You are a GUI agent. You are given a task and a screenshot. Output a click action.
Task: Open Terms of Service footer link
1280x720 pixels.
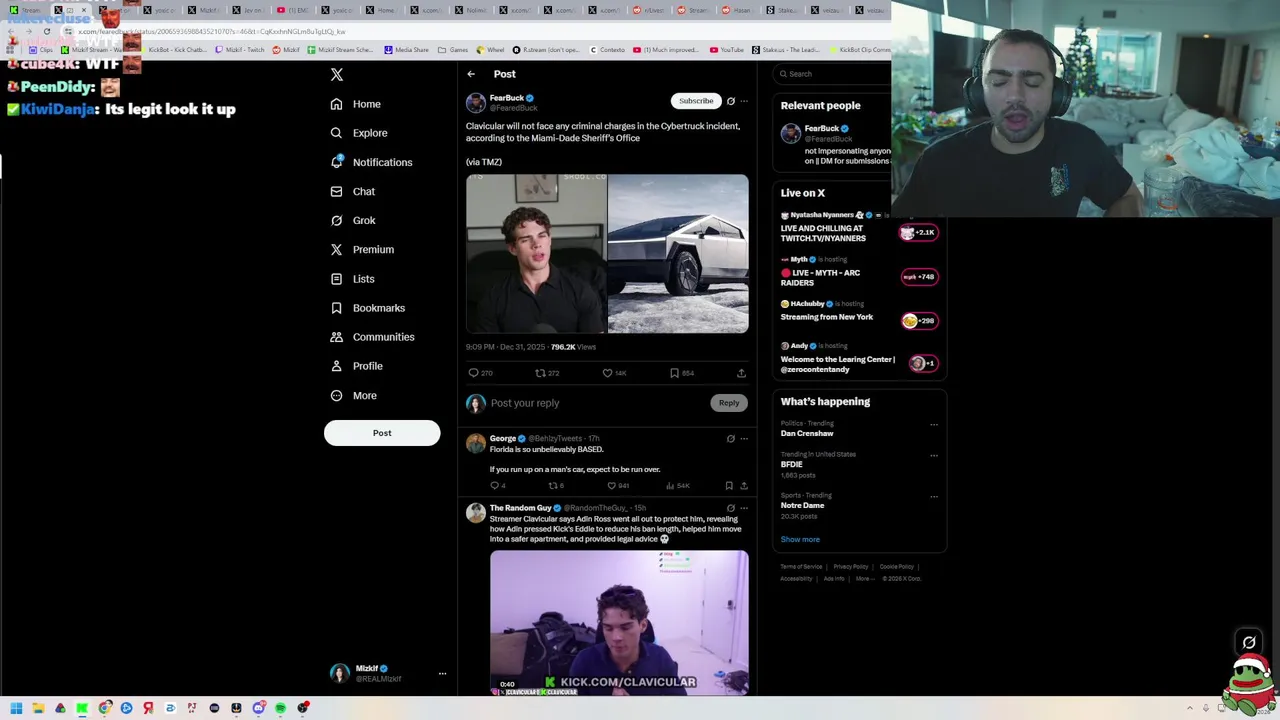coord(801,567)
